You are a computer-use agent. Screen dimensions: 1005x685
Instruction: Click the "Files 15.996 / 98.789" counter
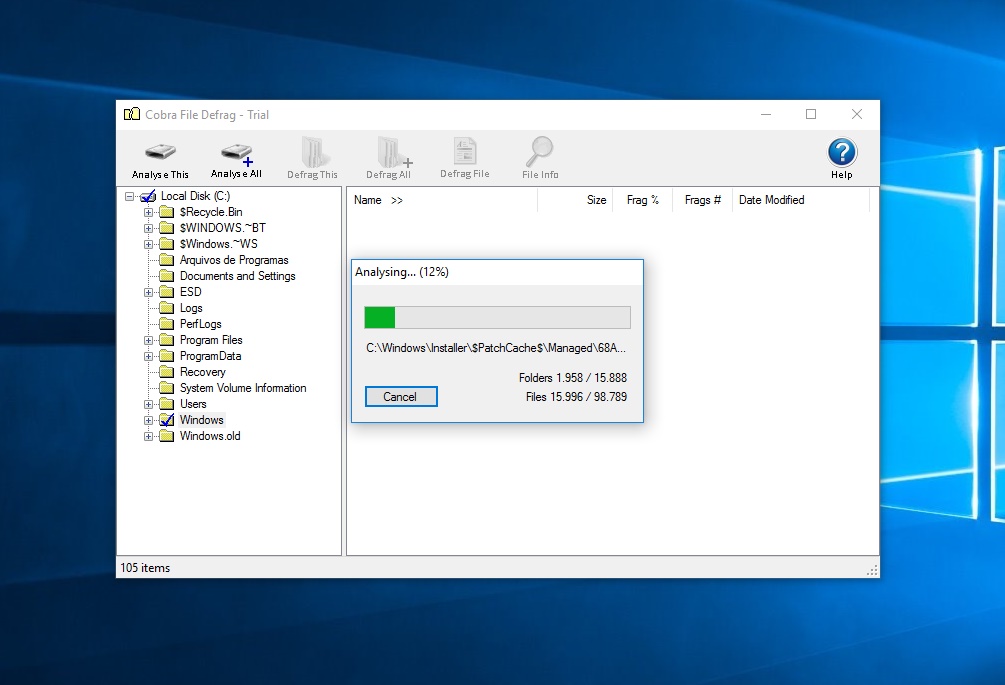tap(576, 397)
